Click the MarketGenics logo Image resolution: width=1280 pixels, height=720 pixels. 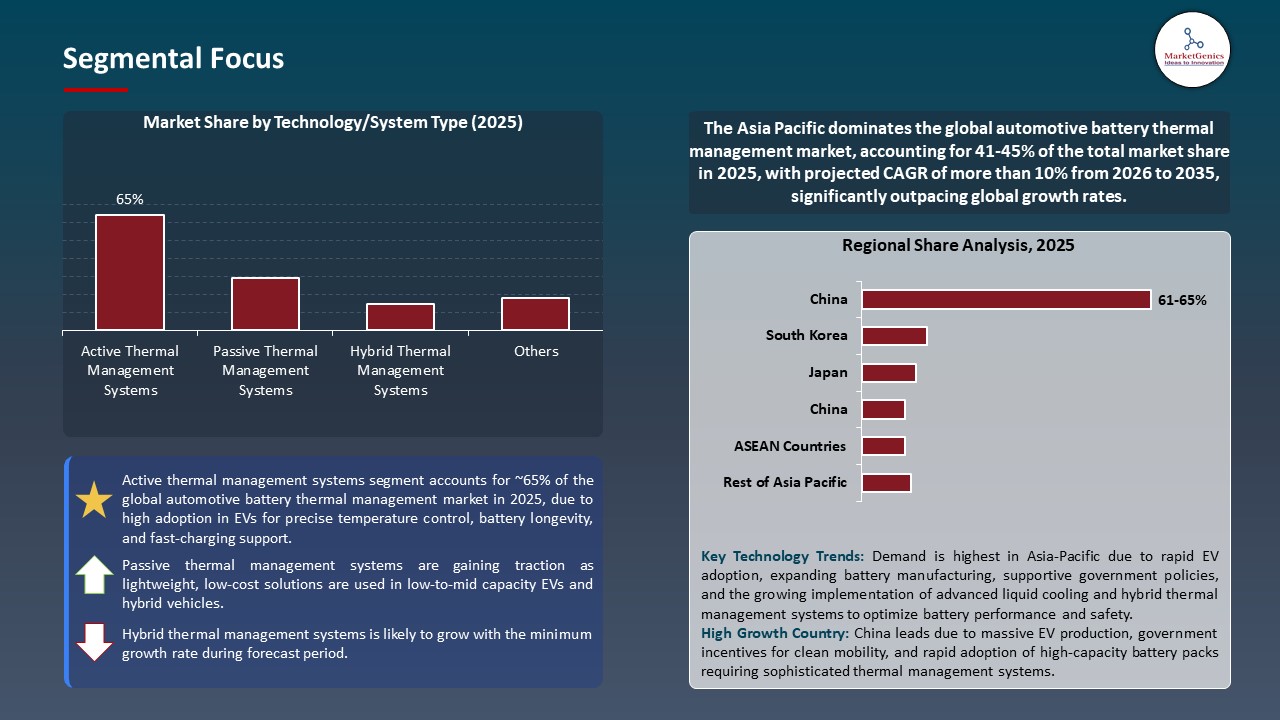pos(1192,50)
